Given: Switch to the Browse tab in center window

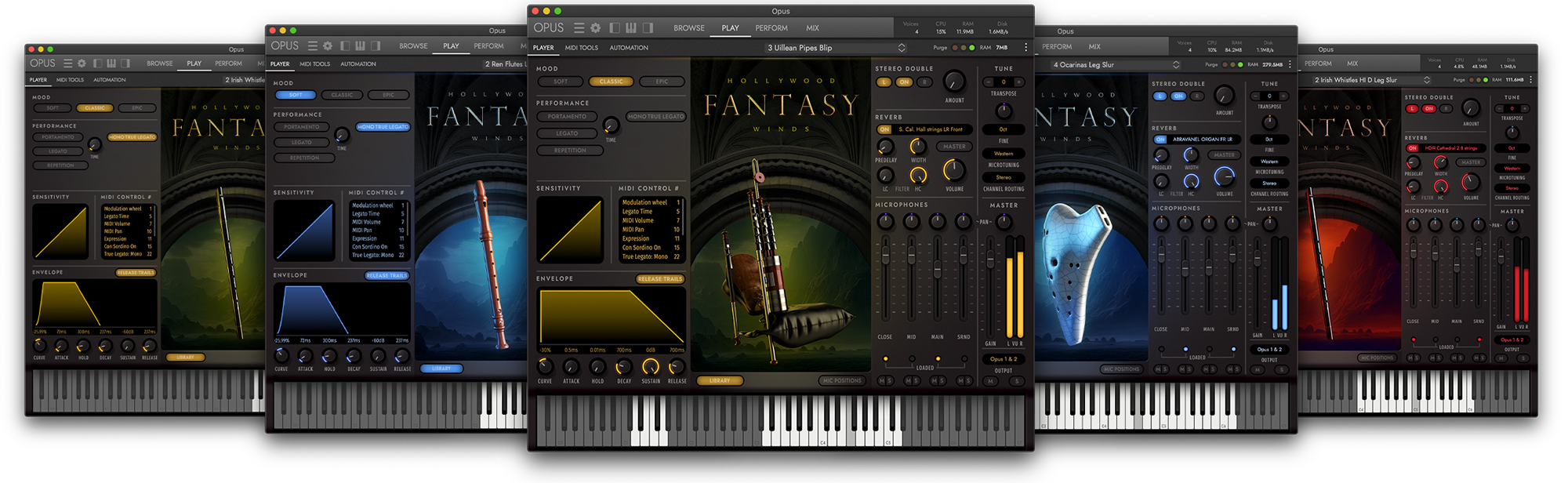Looking at the screenshot, I should coord(689,28).
